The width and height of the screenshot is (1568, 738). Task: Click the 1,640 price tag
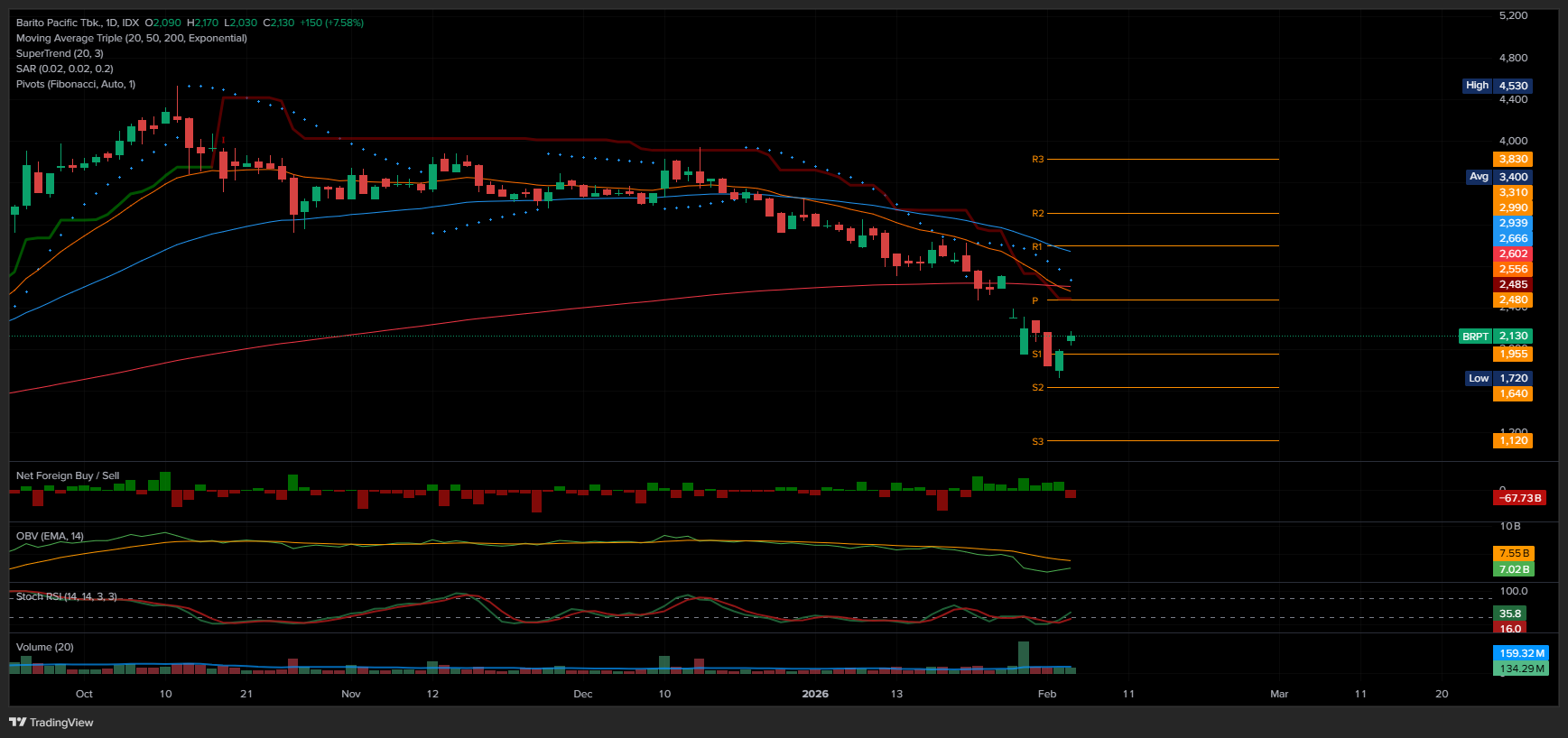(x=1513, y=393)
